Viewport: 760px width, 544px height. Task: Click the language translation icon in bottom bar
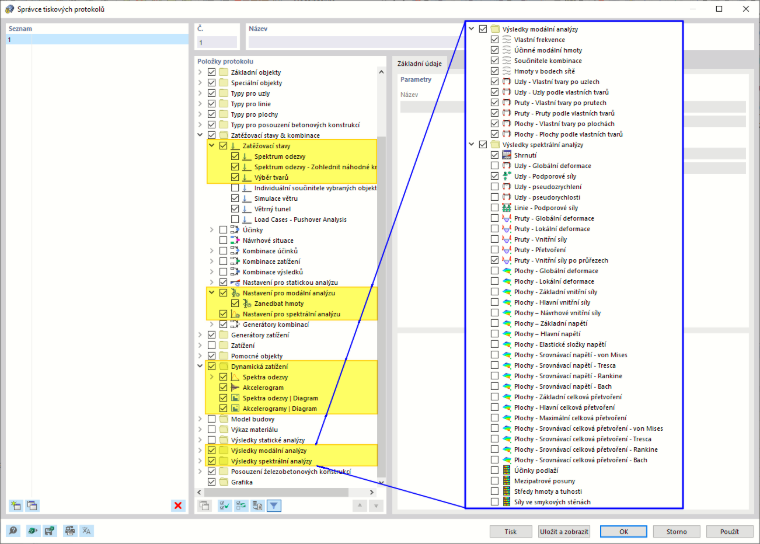[x=87, y=530]
